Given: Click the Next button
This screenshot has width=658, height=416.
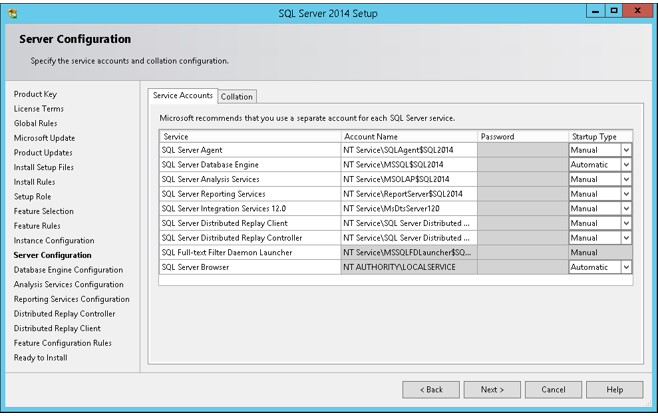Looking at the screenshot, I should (492, 390).
